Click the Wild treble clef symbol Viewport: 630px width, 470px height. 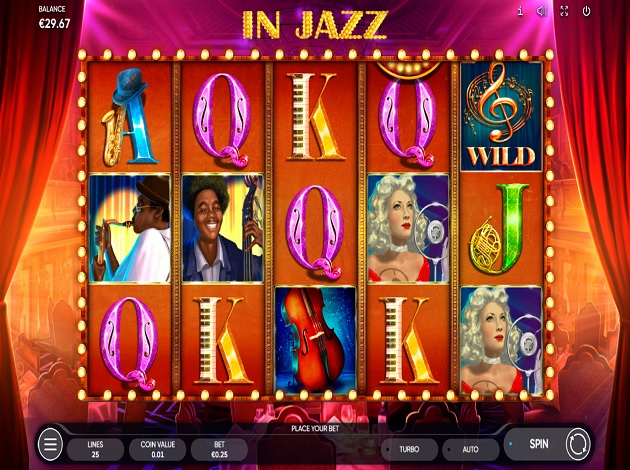pos(501,116)
